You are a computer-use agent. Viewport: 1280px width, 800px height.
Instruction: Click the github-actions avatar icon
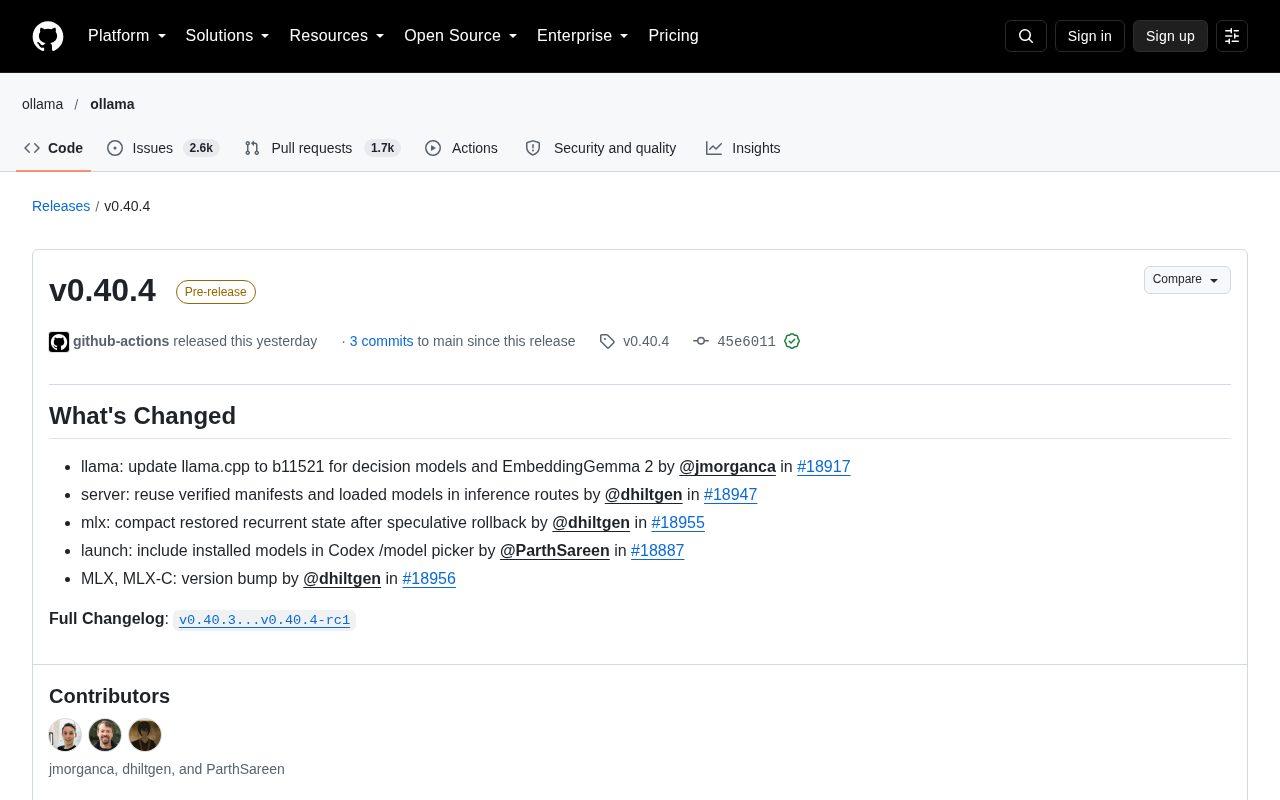[x=59, y=342]
